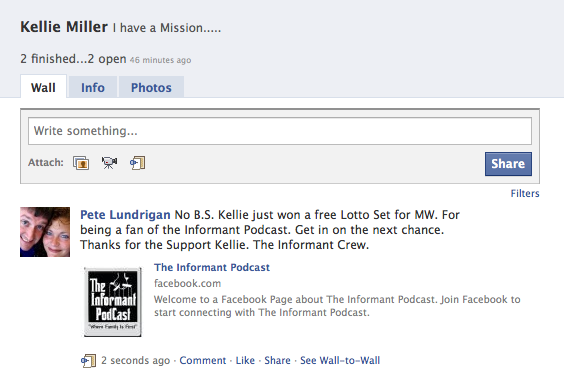Like Pete Lundrigan's wall post
The width and height of the screenshot is (564, 375).
point(245,360)
